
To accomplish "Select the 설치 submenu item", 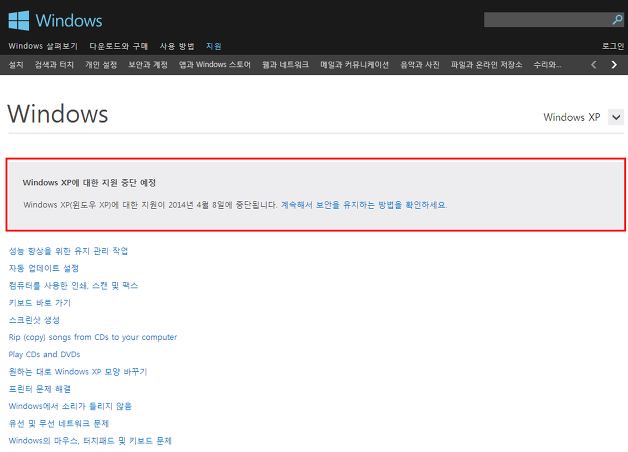I will point(16,65).
